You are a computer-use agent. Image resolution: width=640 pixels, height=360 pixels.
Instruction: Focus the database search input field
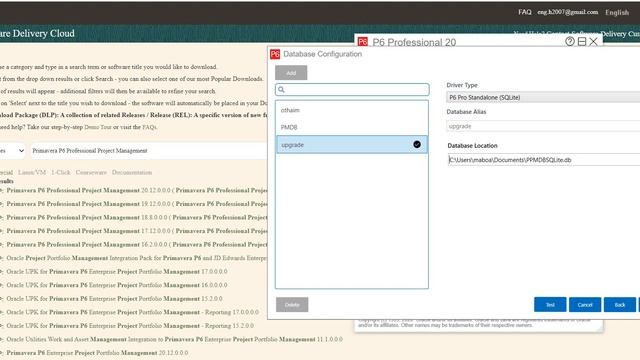click(352, 89)
